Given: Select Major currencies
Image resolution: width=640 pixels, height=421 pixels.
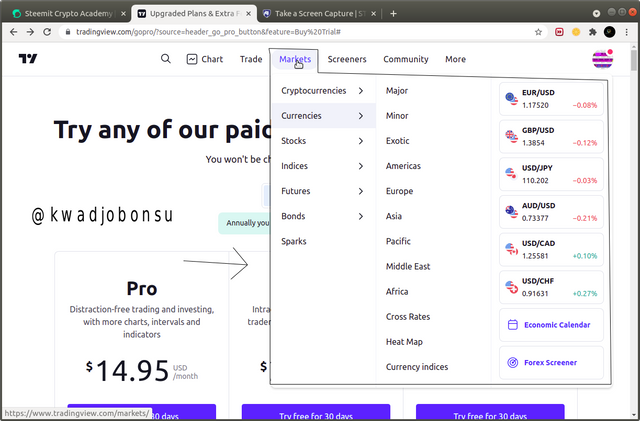Looking at the screenshot, I should 397,91.
